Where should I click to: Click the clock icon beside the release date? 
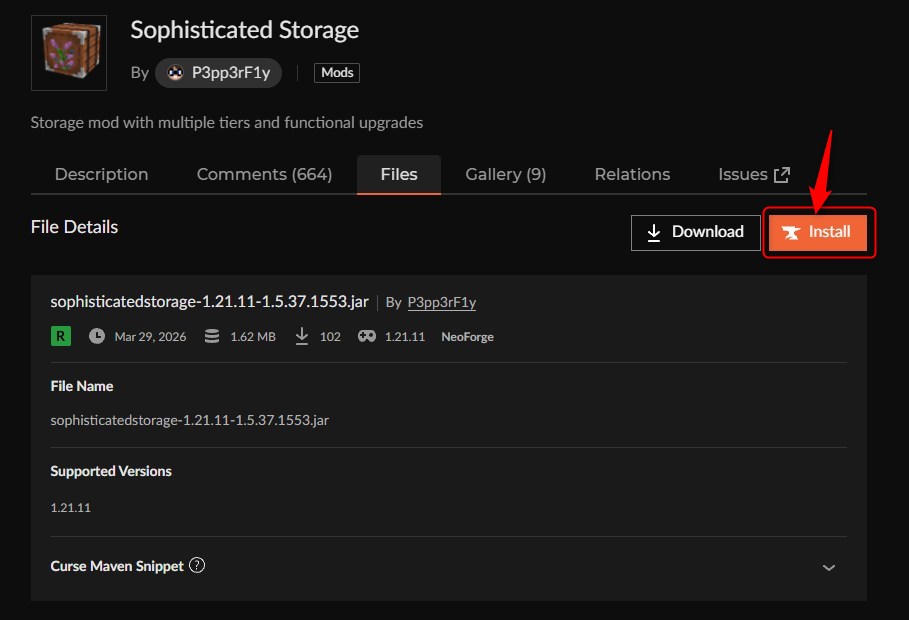(96, 336)
